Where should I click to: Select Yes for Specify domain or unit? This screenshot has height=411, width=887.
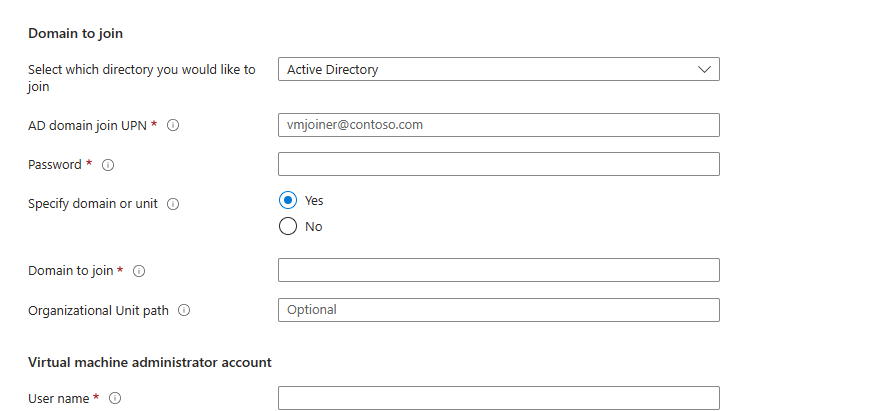[x=288, y=200]
